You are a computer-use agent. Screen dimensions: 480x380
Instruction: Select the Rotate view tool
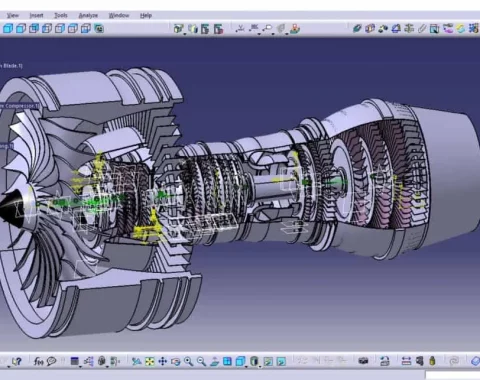pyautogui.click(x=175, y=361)
